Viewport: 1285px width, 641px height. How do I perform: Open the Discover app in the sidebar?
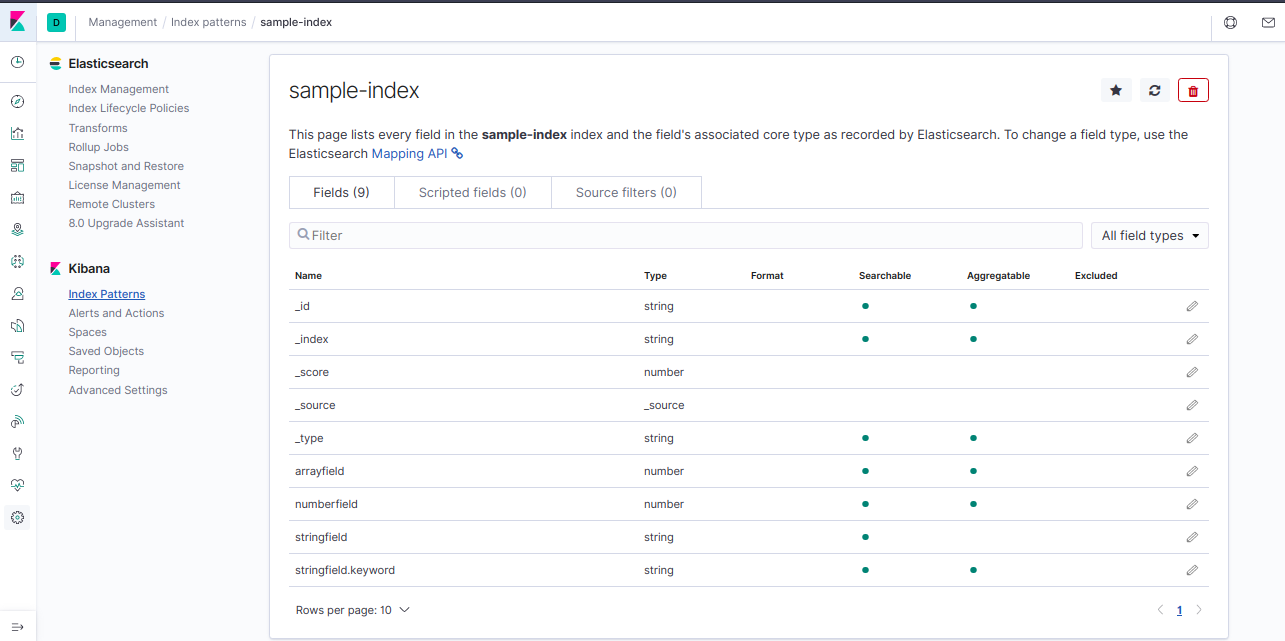tap(17, 101)
